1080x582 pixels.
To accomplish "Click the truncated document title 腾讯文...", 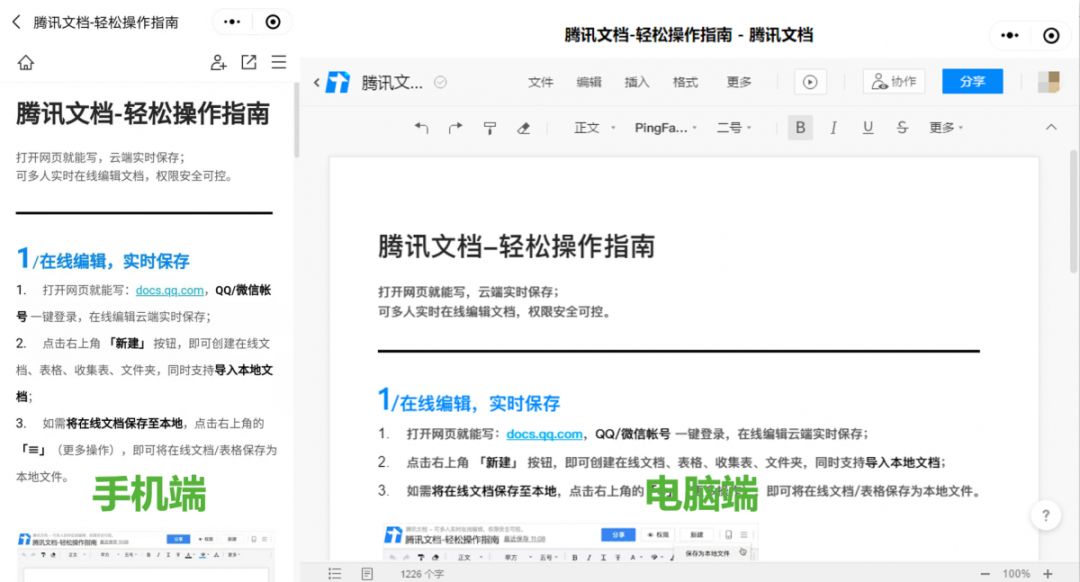I will [x=392, y=83].
